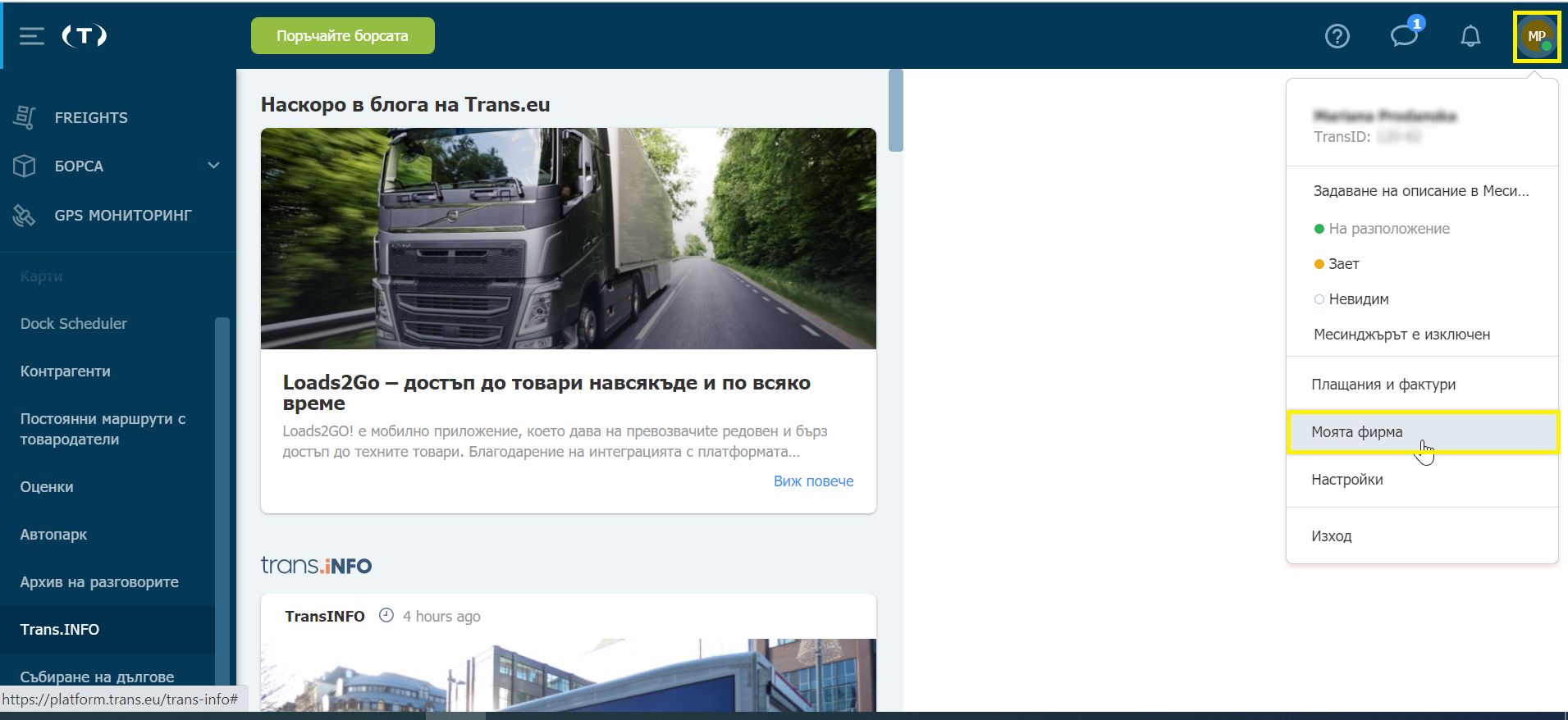Set status to На разположение
Screen dimensions: 1568x720
tap(1382, 229)
